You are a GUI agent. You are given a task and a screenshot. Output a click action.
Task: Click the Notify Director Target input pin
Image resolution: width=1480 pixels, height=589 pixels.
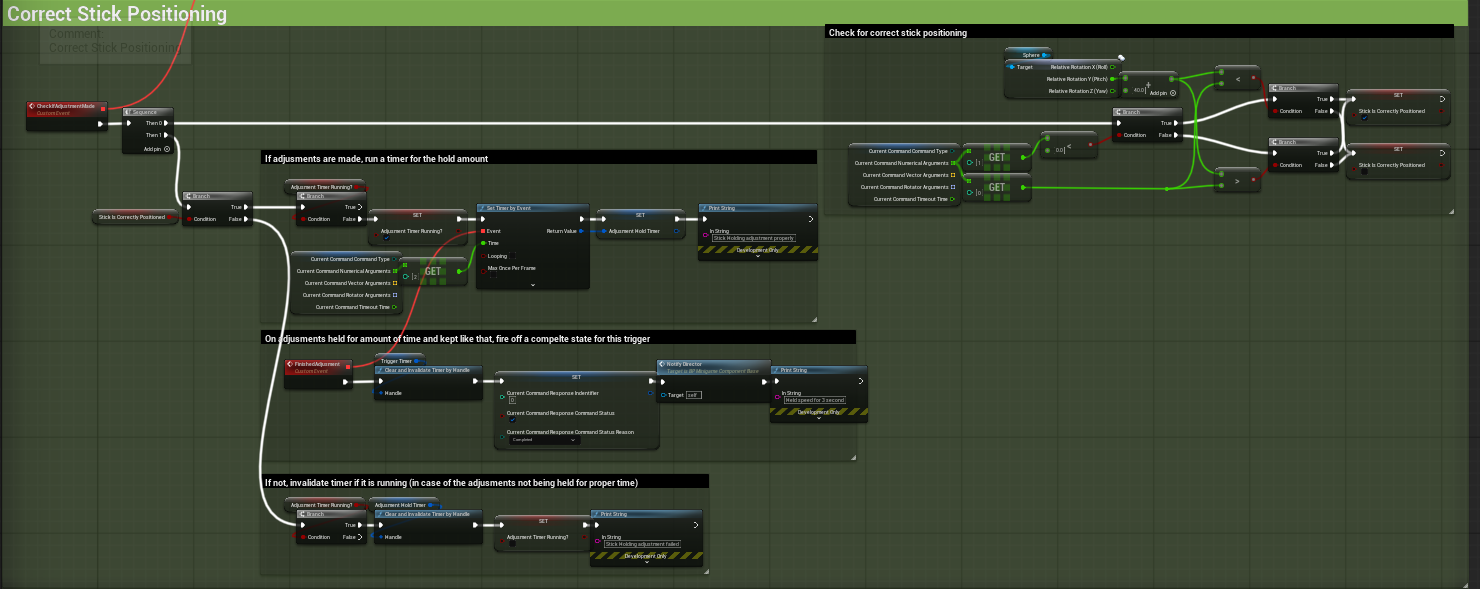click(663, 395)
